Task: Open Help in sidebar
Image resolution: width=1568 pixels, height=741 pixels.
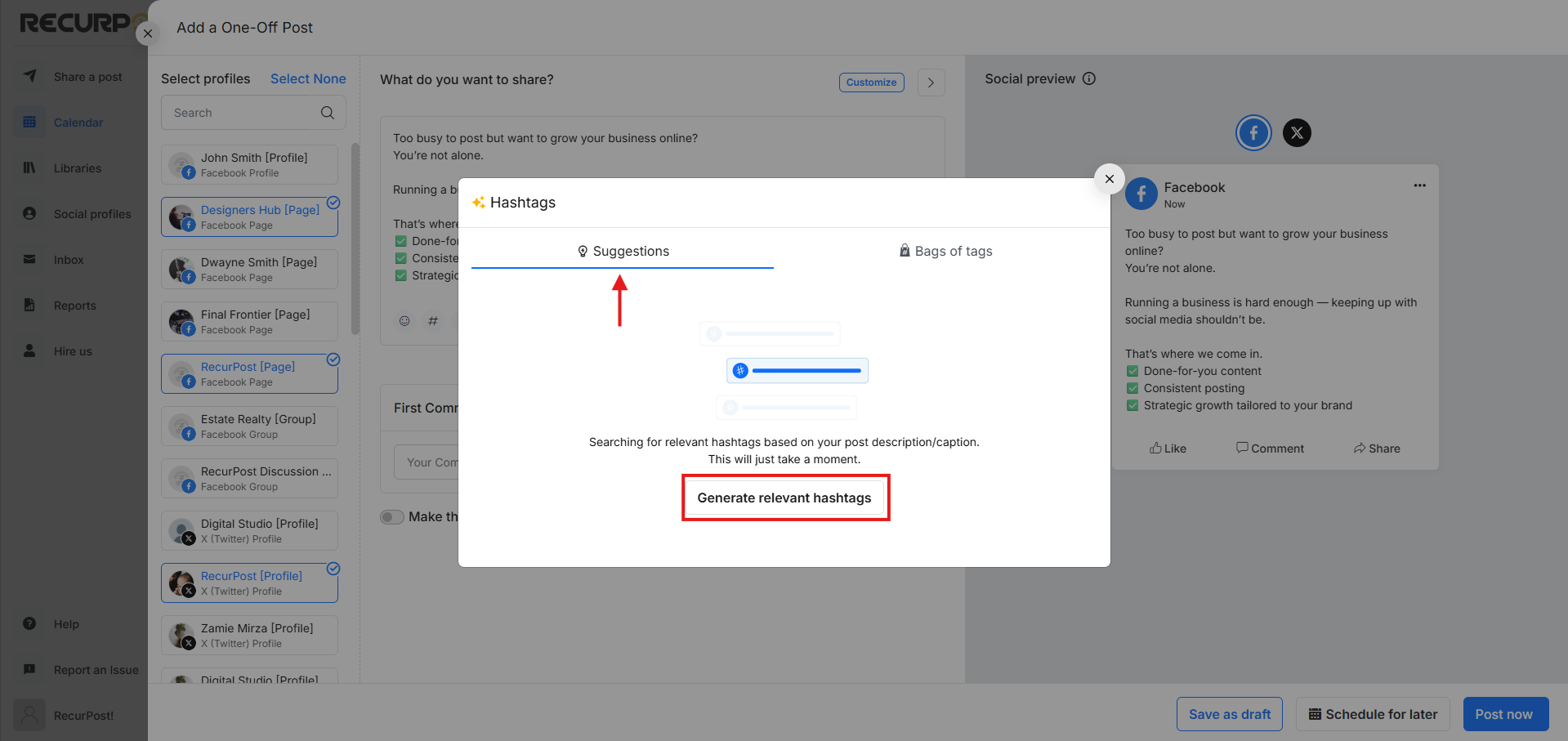Action: pyautogui.click(x=66, y=624)
